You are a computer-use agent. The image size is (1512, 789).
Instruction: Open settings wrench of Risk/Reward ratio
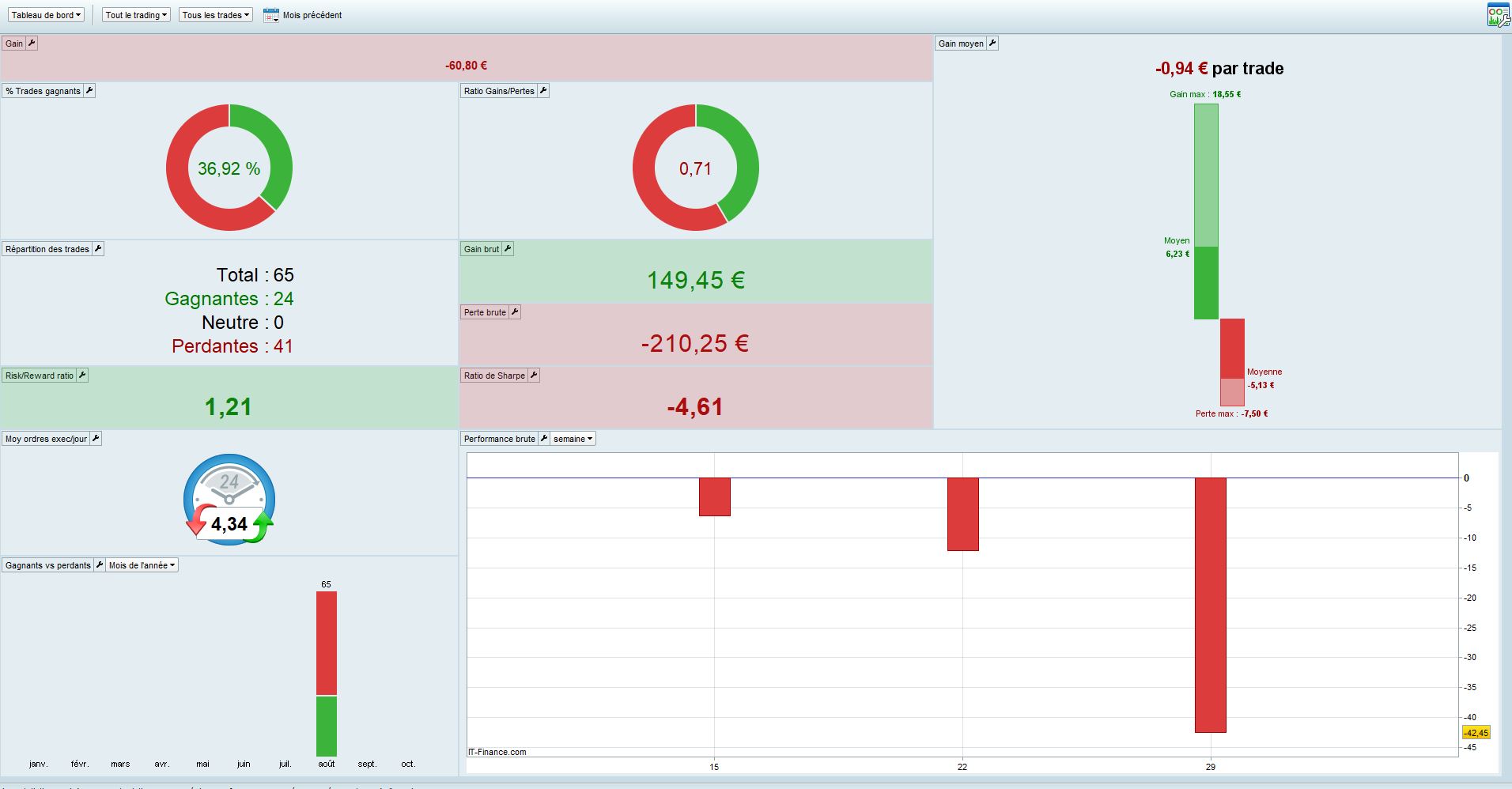click(82, 376)
